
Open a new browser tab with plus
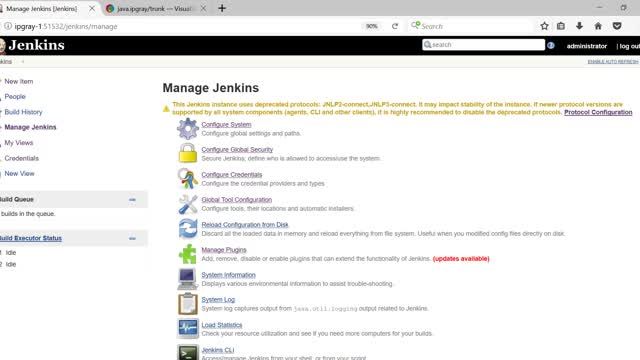(222, 8)
